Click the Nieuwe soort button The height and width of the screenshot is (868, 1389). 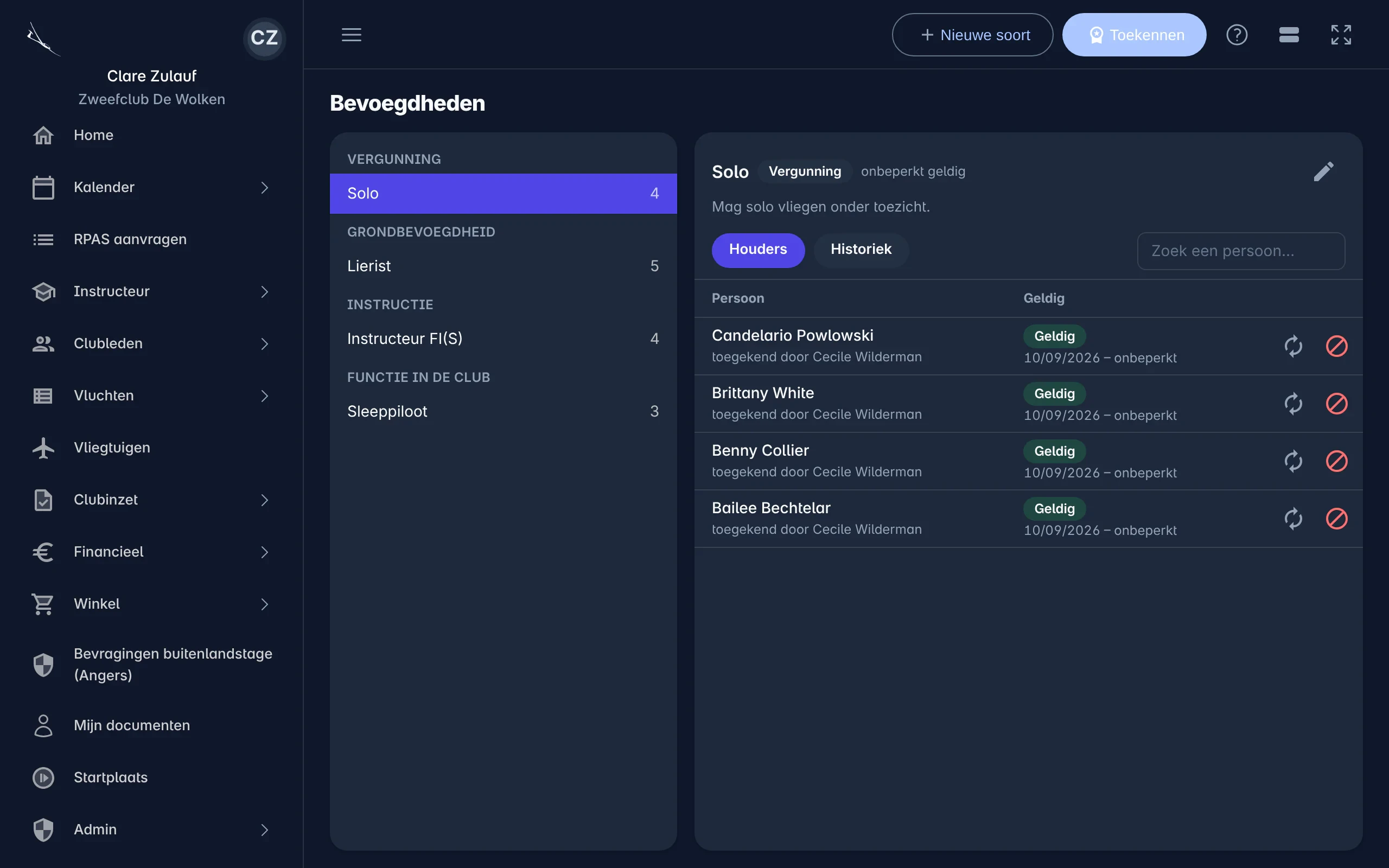[x=972, y=34]
